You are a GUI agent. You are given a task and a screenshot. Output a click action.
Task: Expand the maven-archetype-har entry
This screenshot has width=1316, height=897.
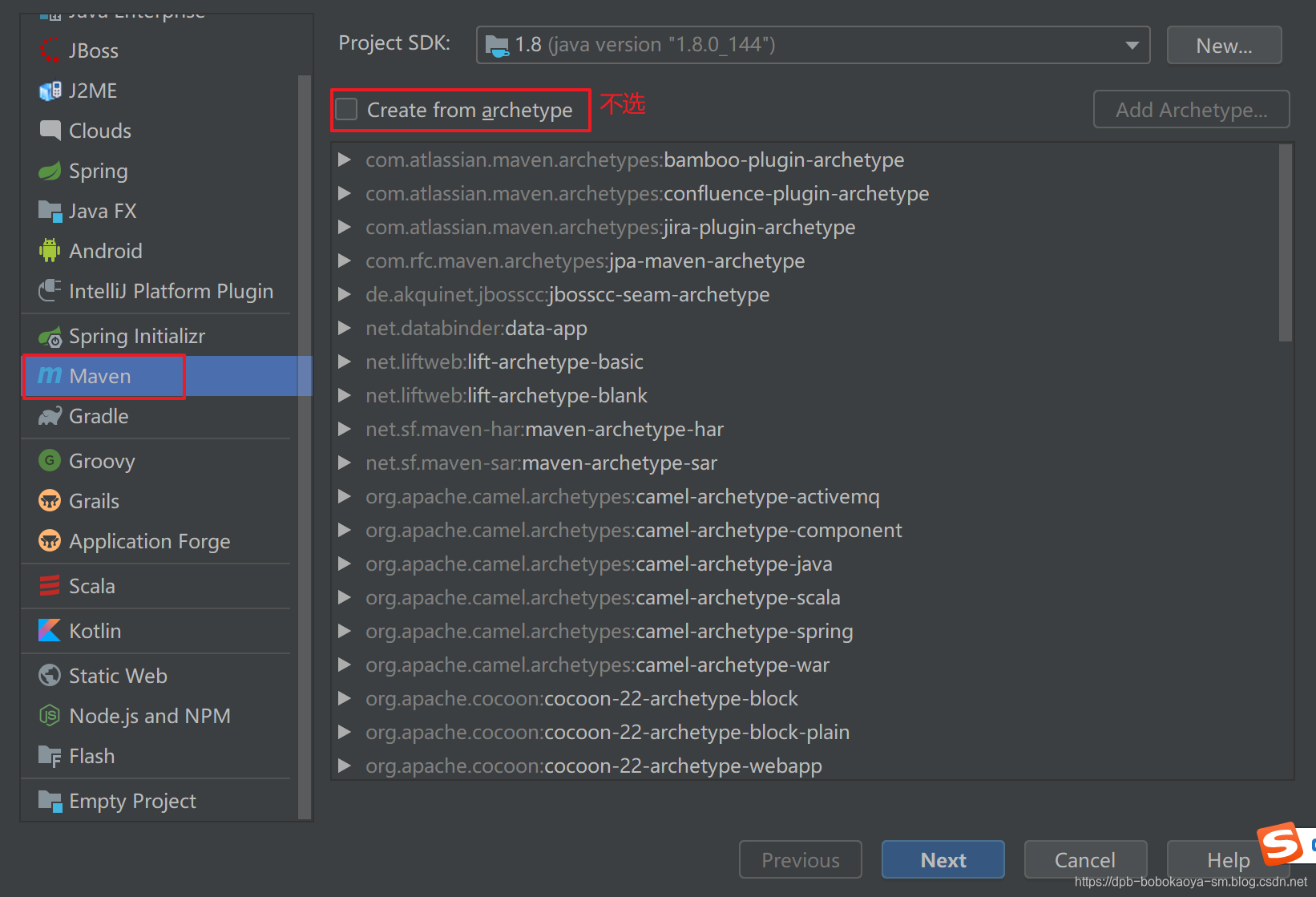click(x=345, y=429)
